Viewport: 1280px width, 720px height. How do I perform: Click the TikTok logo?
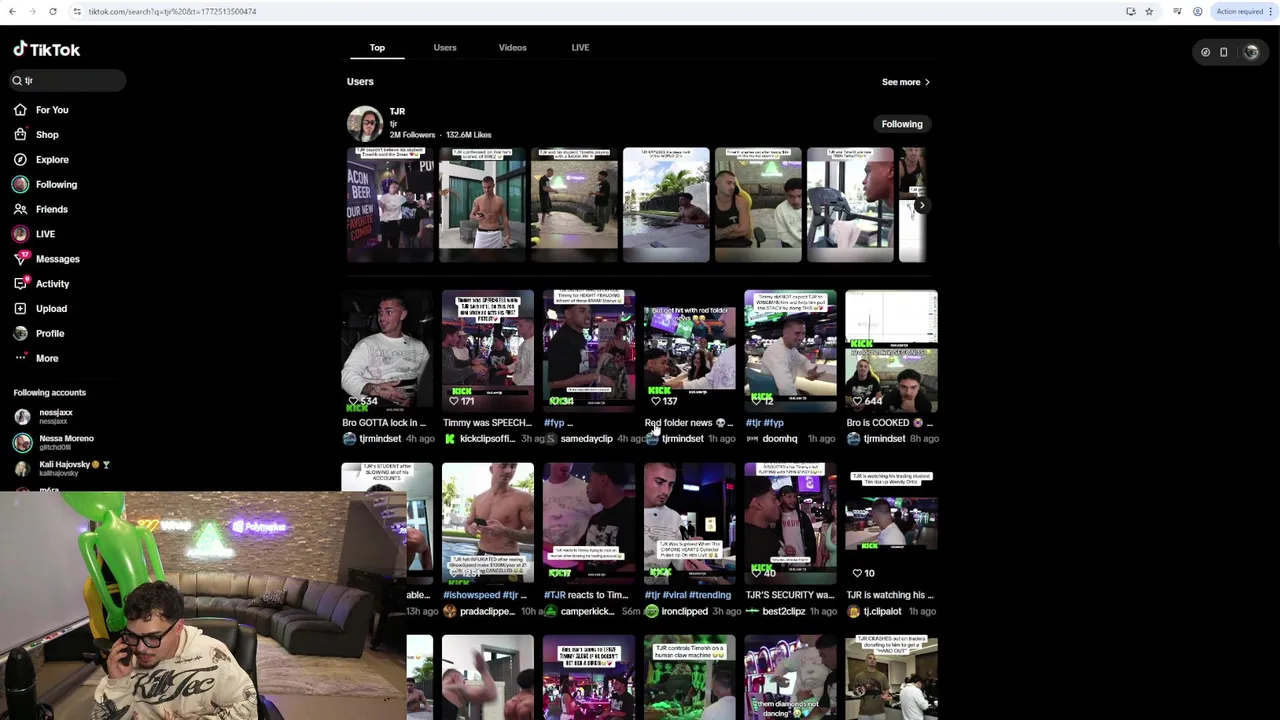coord(46,49)
